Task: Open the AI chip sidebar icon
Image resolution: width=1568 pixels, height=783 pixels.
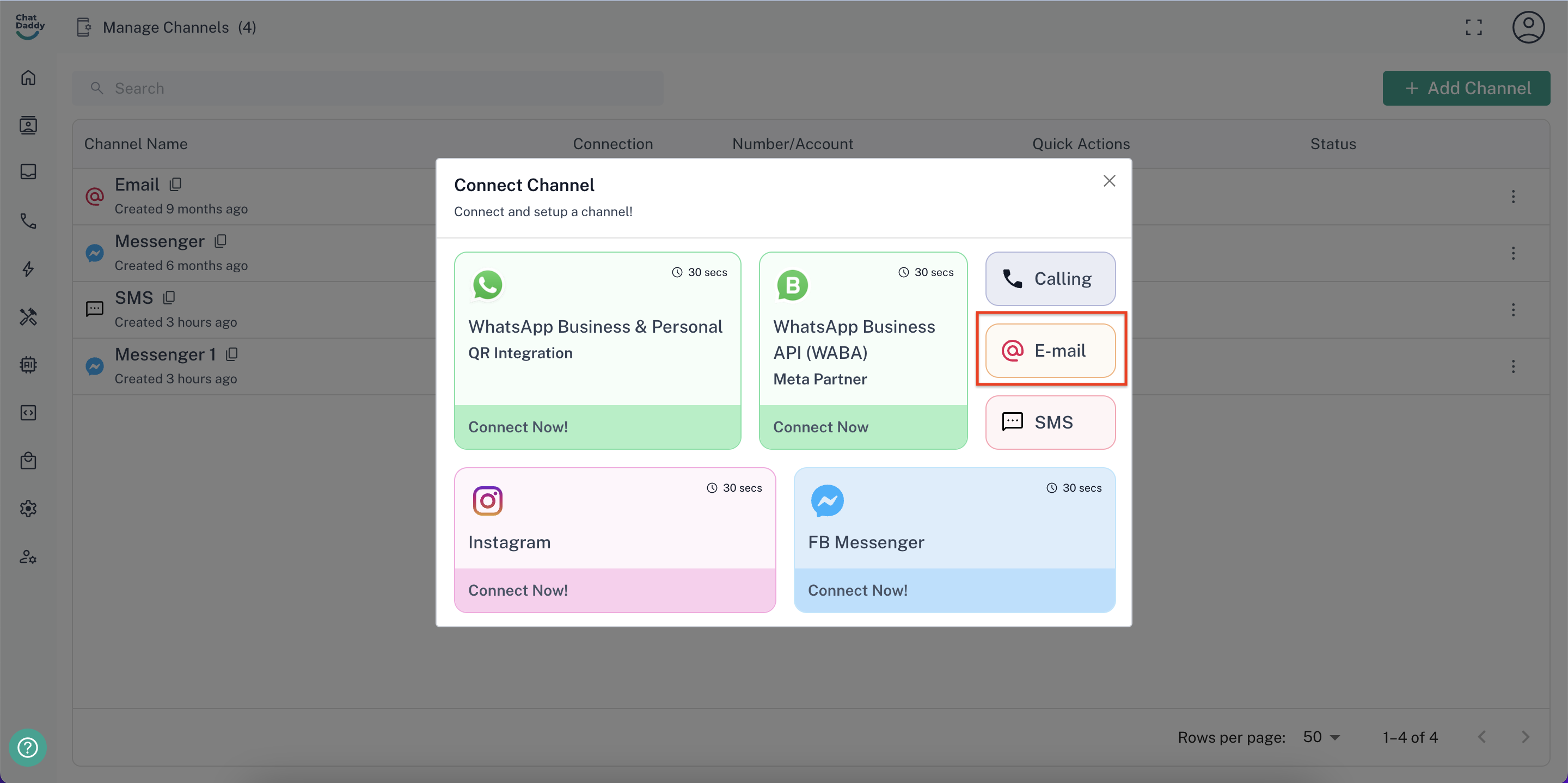Action: tap(28, 365)
